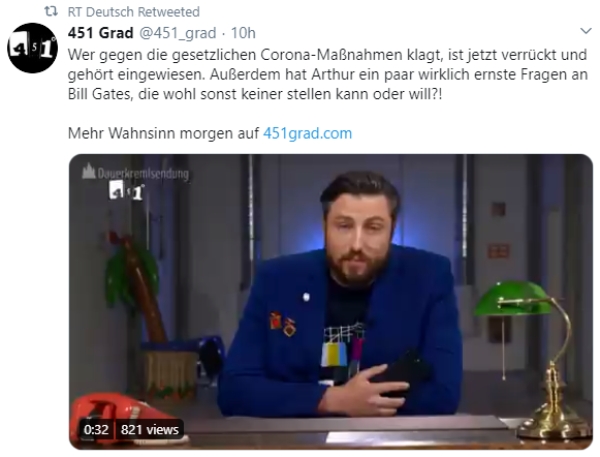Screen dimensions: 600x457
Task: Click the 'Mehr Wahnsinn morgen auf' line
Action: (x=163, y=133)
